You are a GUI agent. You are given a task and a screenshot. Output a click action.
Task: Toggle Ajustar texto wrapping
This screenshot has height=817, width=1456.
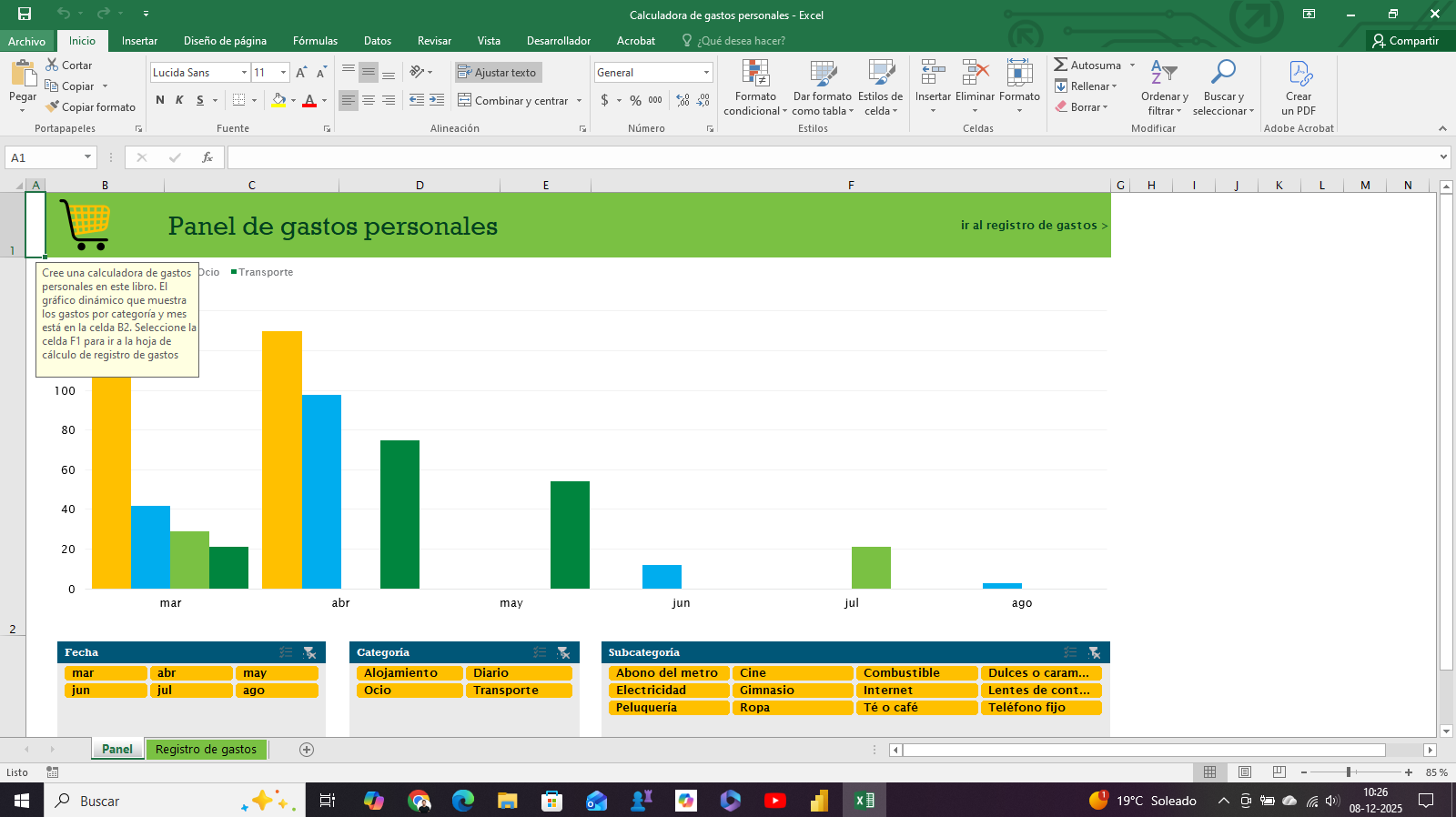click(498, 73)
